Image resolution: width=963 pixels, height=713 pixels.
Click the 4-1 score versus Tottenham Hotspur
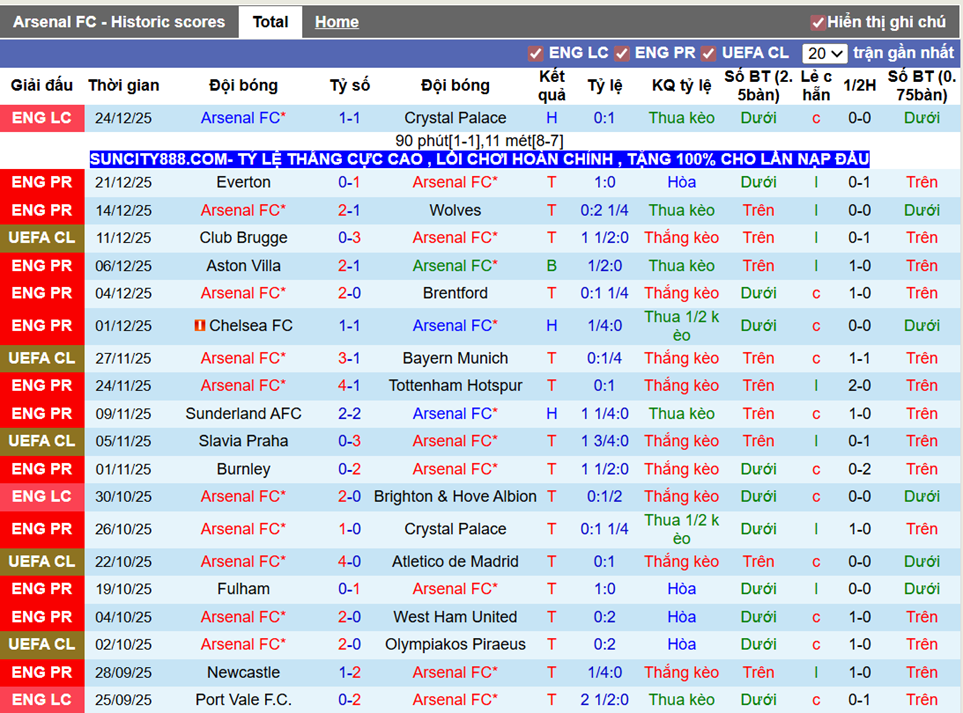point(349,386)
